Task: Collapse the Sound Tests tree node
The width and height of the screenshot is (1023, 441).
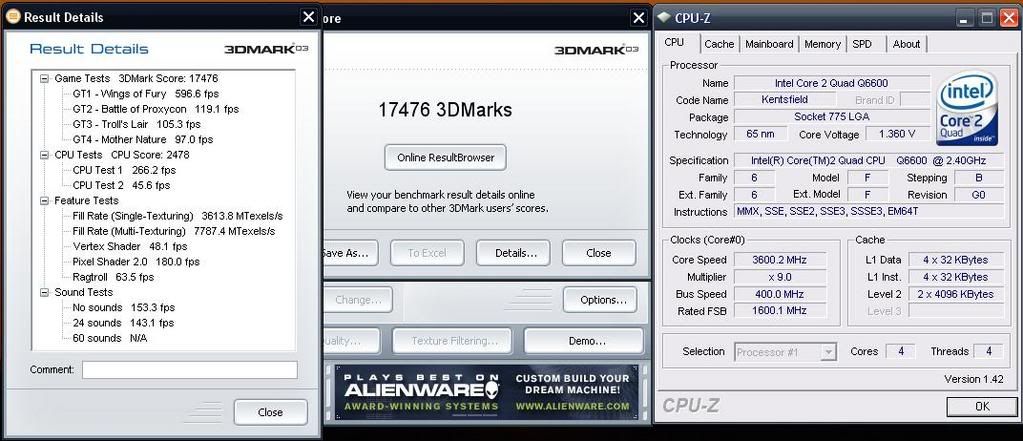Action: tap(44, 292)
